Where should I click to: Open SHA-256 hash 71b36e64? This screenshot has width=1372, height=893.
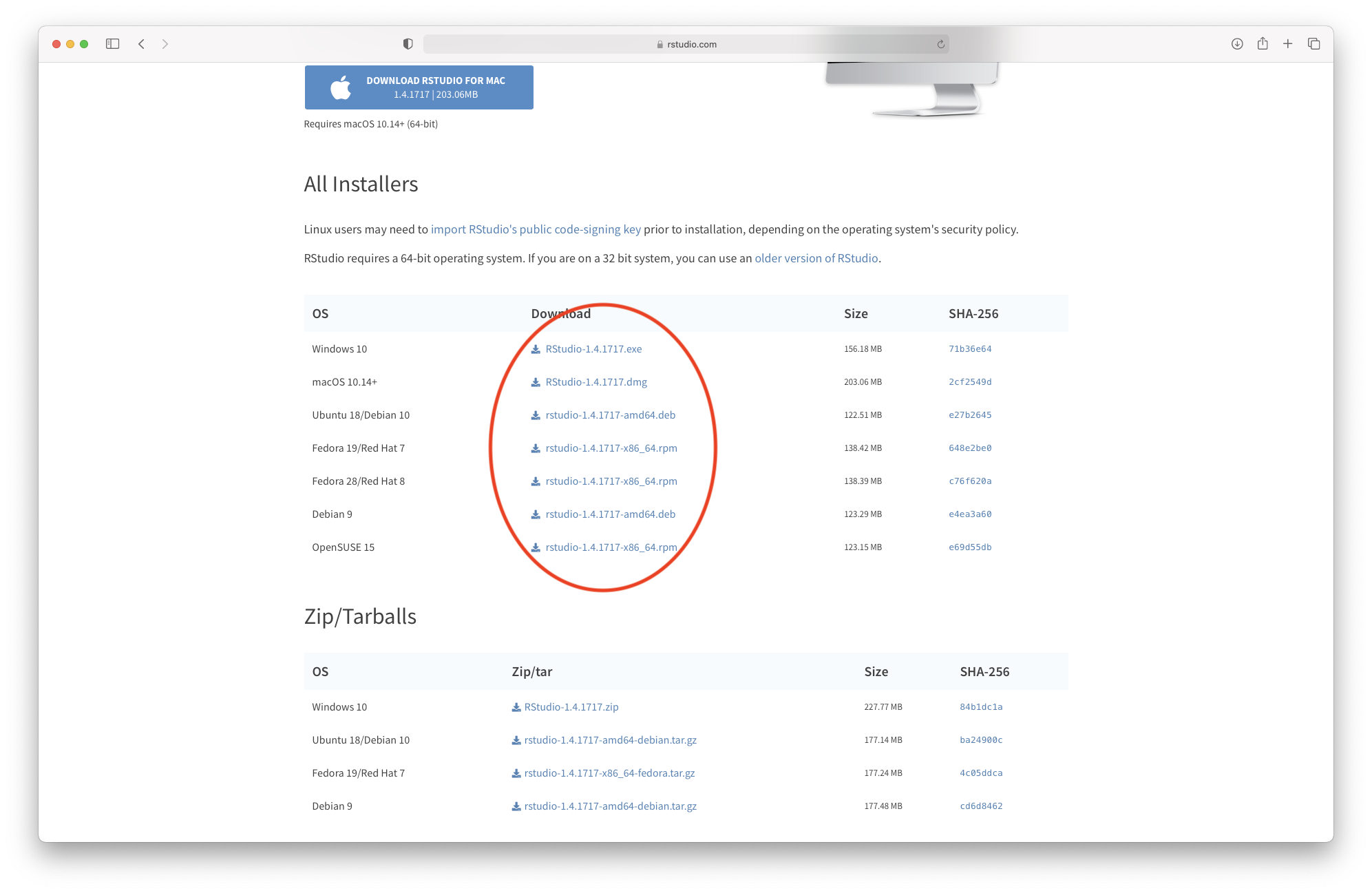tap(970, 349)
